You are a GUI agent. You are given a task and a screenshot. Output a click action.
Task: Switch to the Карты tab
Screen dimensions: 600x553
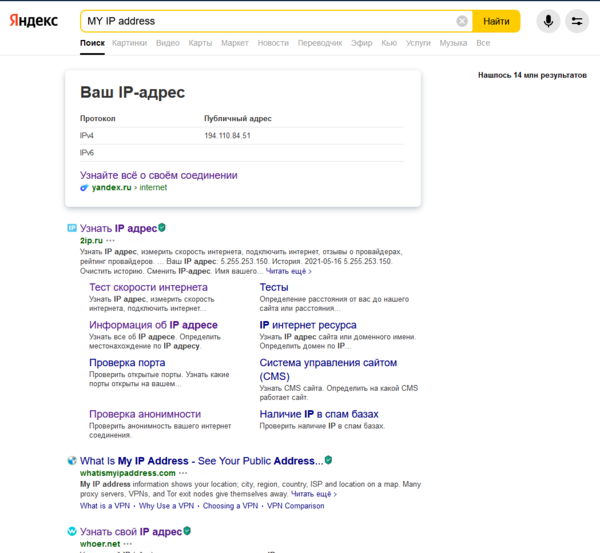[x=200, y=43]
